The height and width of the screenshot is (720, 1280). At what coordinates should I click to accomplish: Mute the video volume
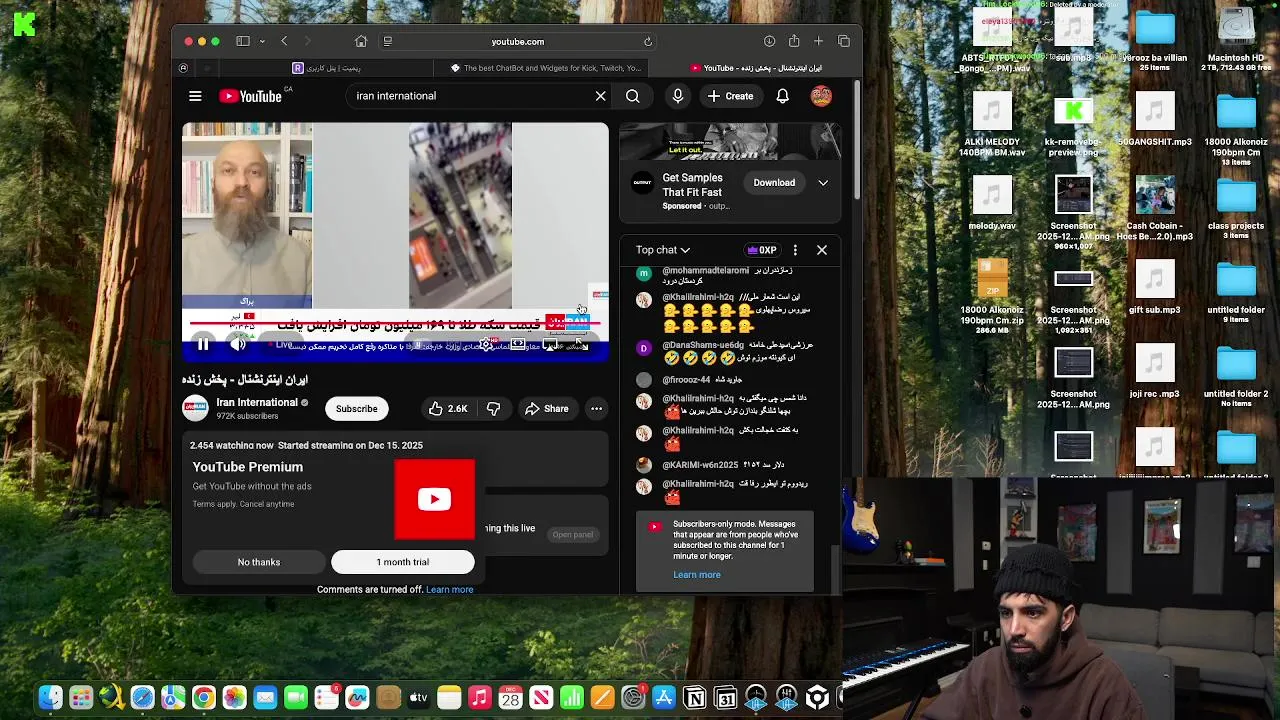(x=238, y=345)
